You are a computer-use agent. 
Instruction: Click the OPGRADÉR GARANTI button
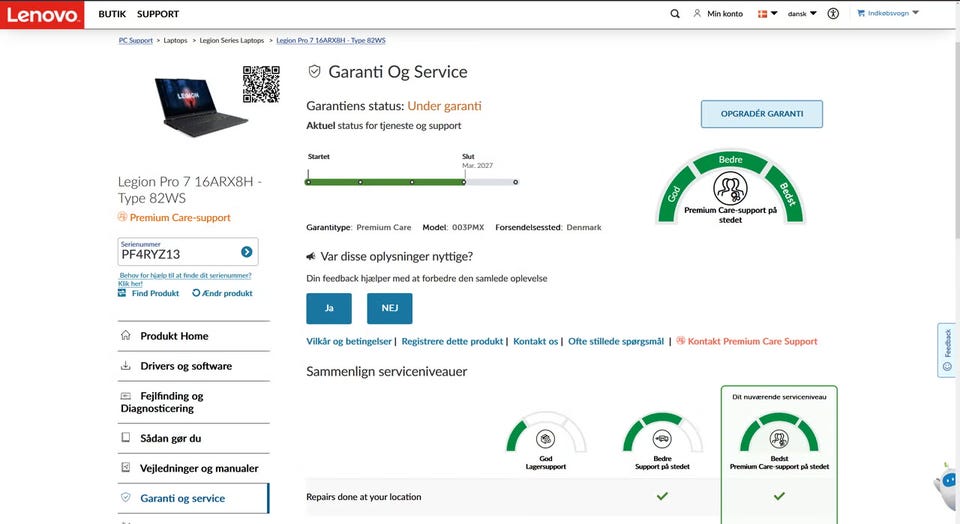[x=762, y=114]
